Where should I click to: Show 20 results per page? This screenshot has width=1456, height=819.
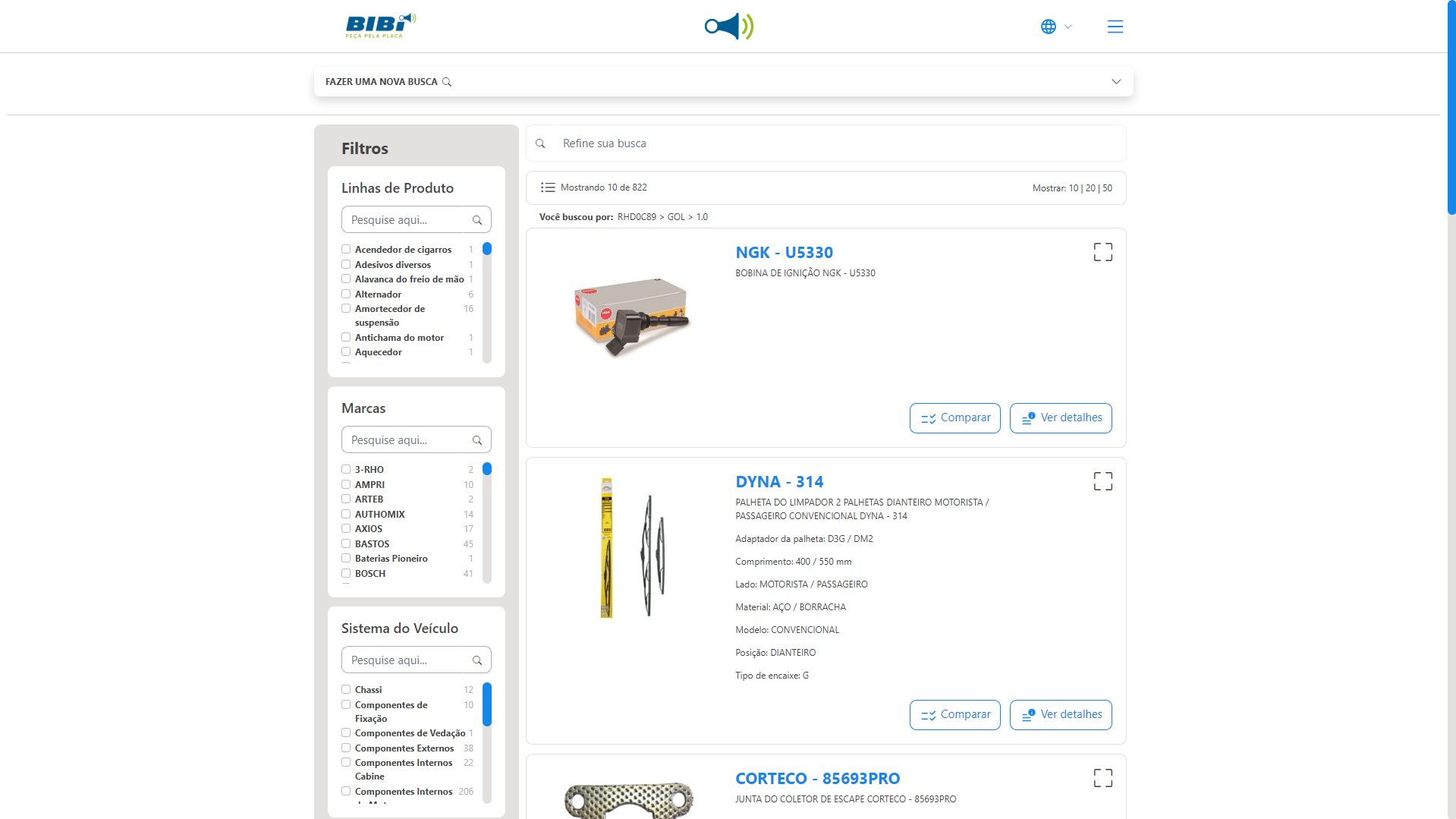(x=1090, y=188)
